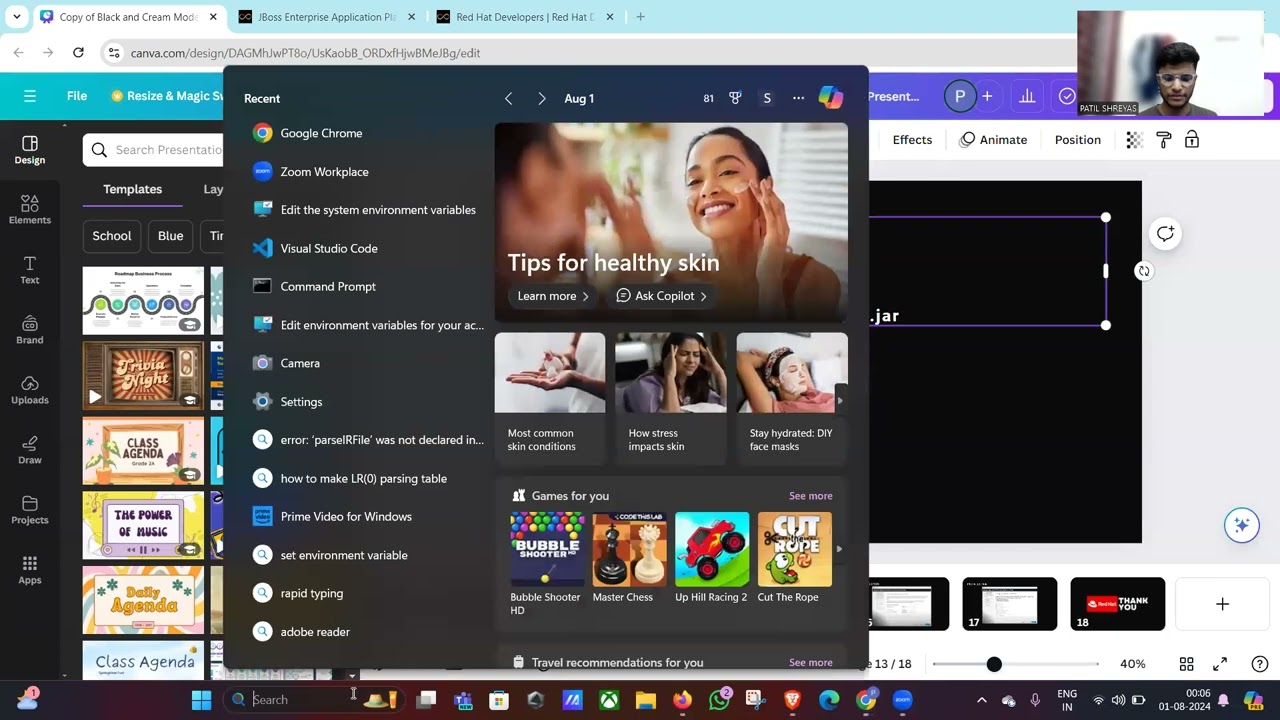Screen dimensions: 1280x720
Task: Open Effects in Canva toolbar
Action: (912, 140)
